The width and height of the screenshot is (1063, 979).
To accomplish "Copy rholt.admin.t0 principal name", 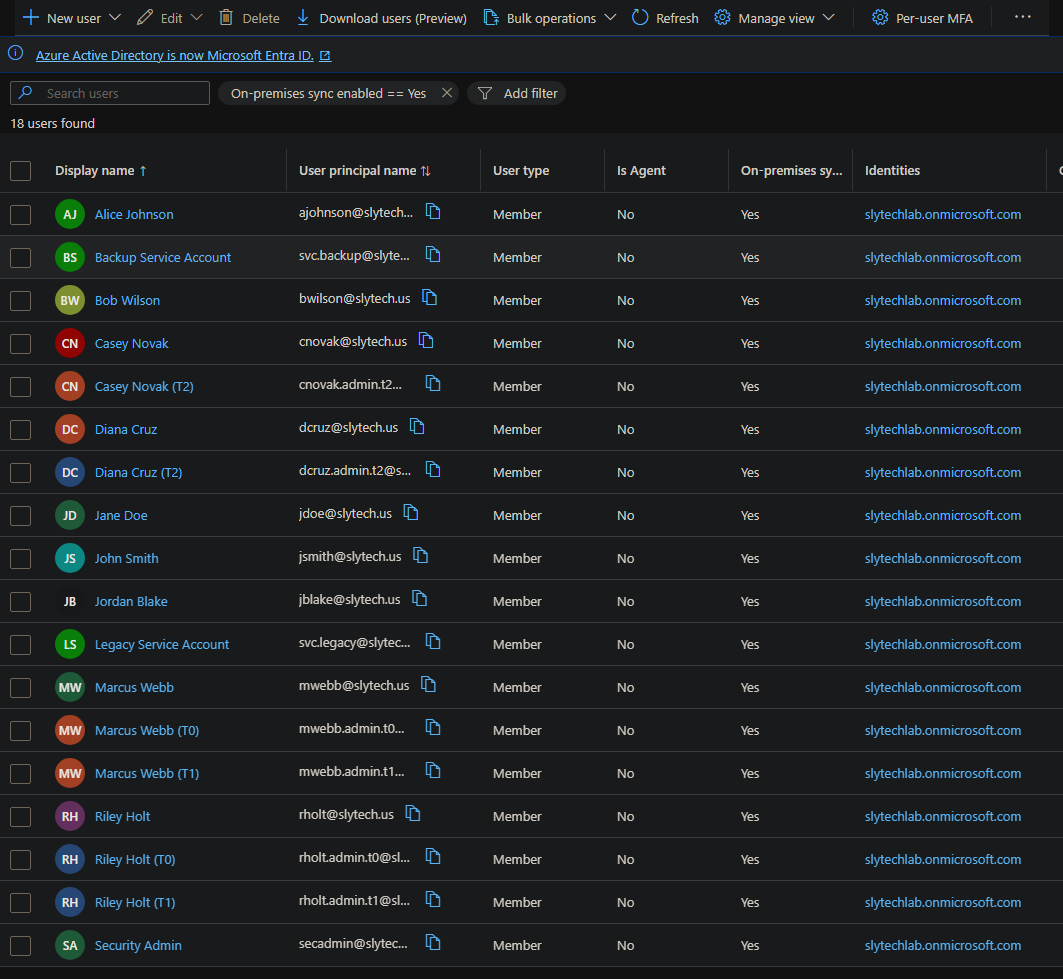I will tap(433, 856).
